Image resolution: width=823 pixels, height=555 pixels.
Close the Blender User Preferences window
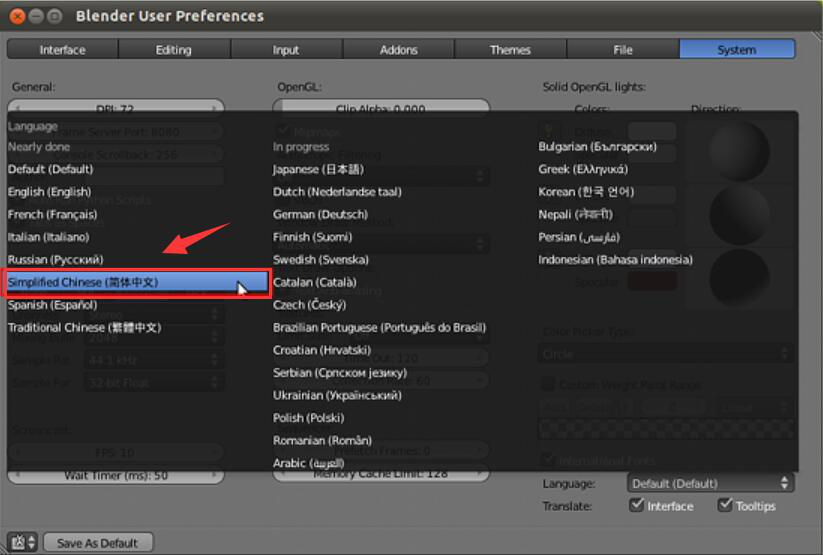[17, 16]
